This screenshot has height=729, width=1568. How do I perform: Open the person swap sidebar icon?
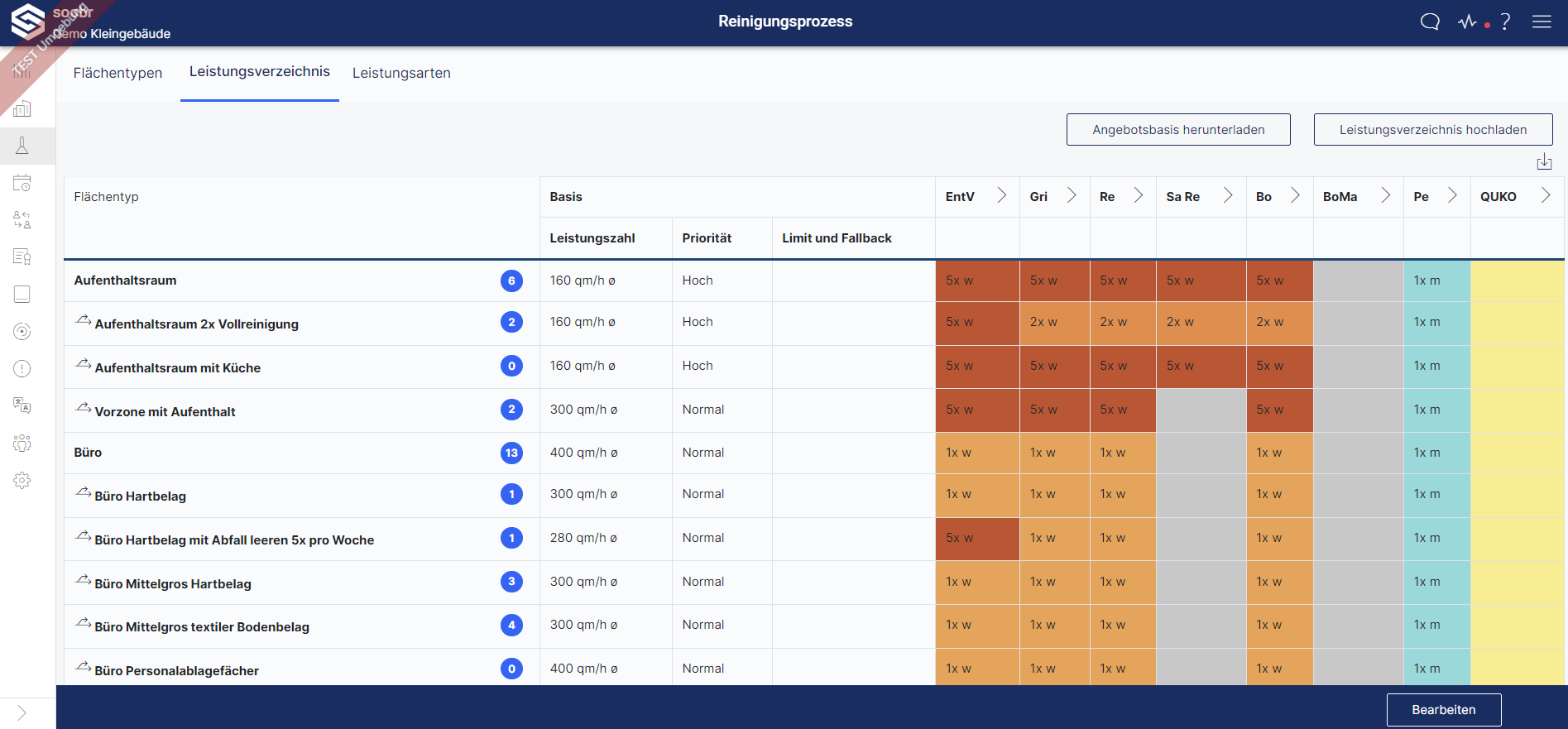tap(22, 220)
